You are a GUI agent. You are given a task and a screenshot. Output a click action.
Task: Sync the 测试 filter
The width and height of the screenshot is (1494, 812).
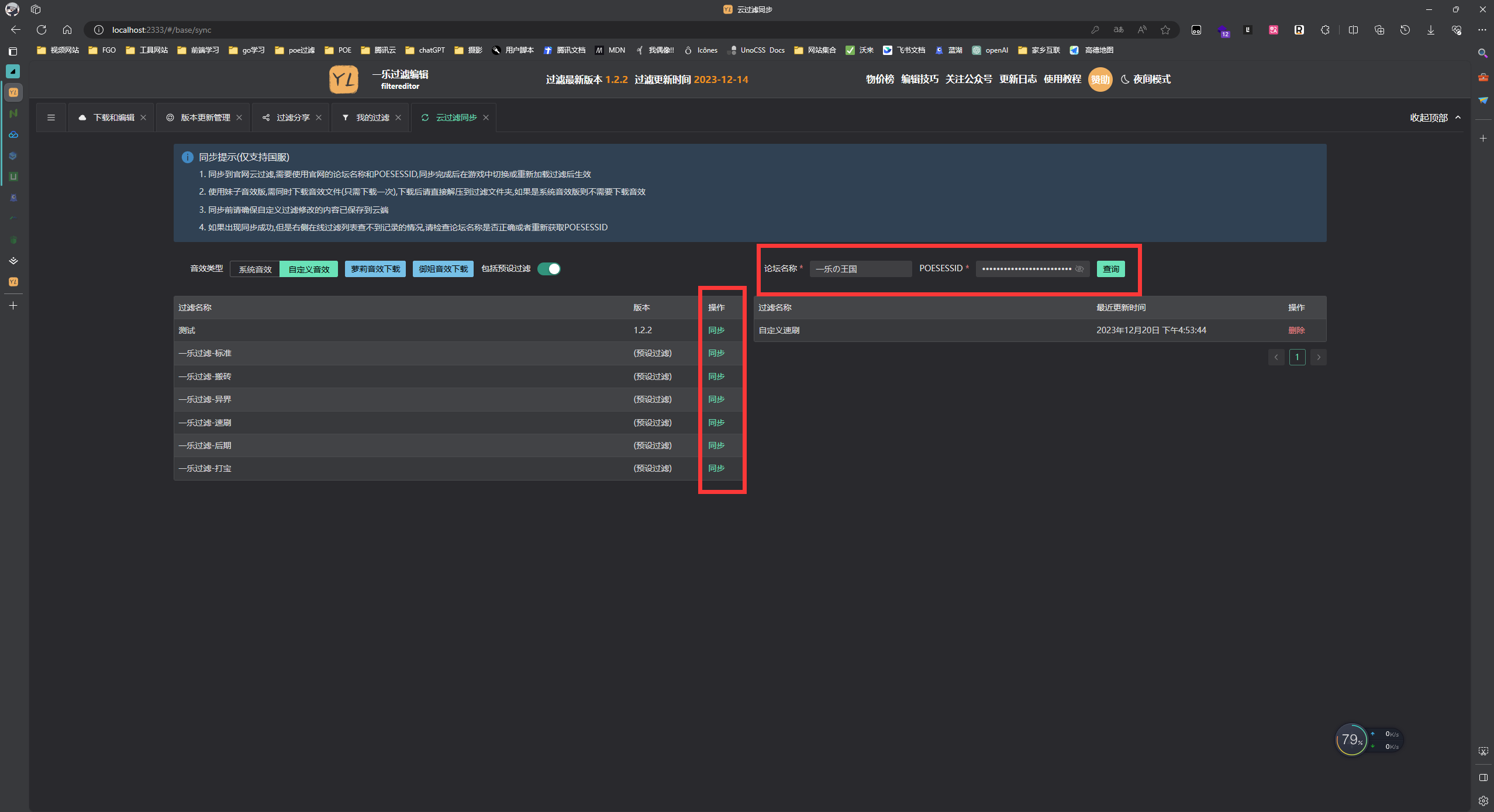[716, 330]
